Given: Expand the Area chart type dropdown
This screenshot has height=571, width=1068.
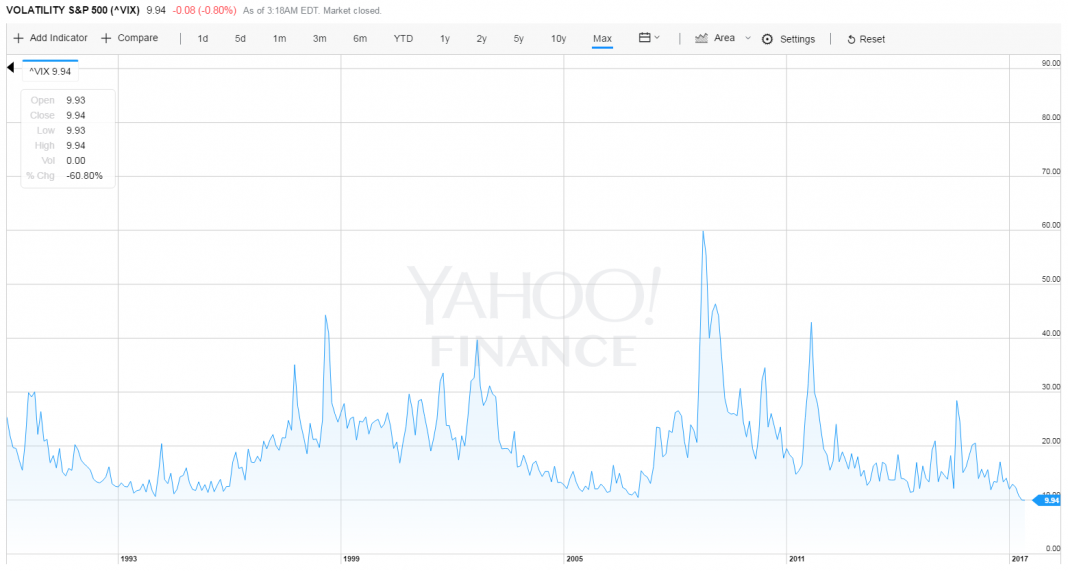Looking at the screenshot, I should click(748, 38).
